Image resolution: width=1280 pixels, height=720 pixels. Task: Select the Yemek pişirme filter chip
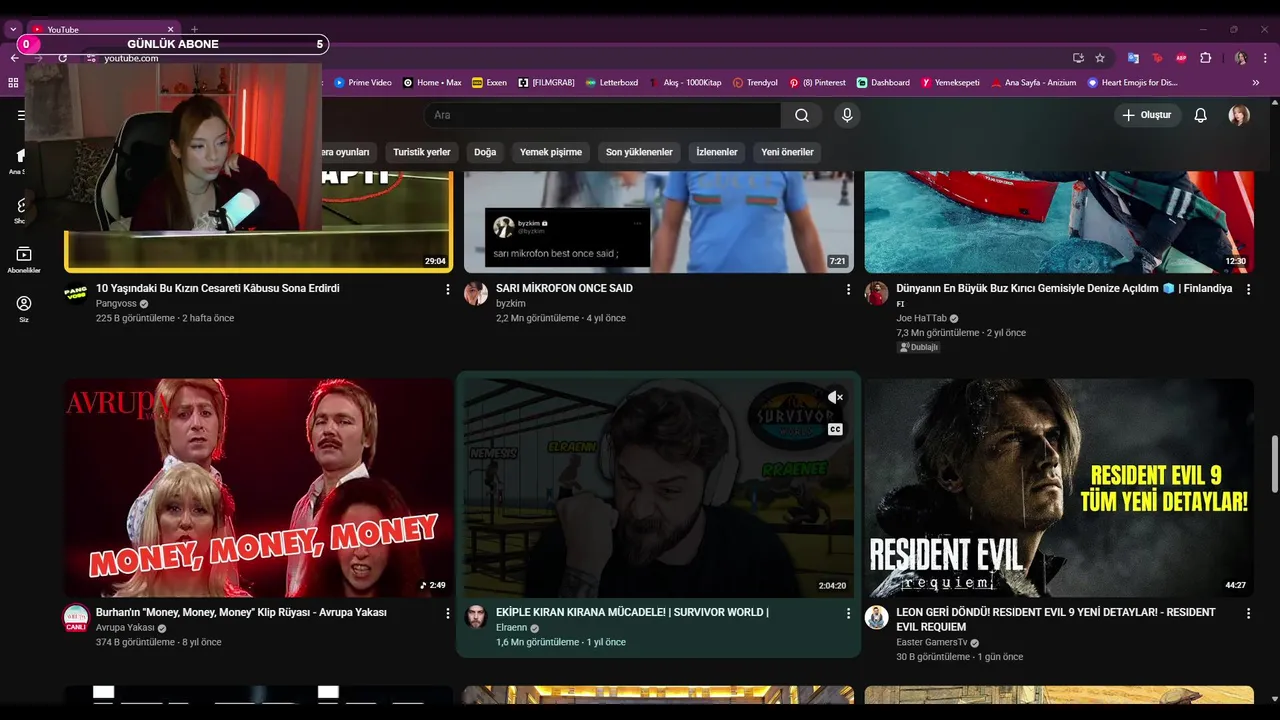pyautogui.click(x=551, y=152)
